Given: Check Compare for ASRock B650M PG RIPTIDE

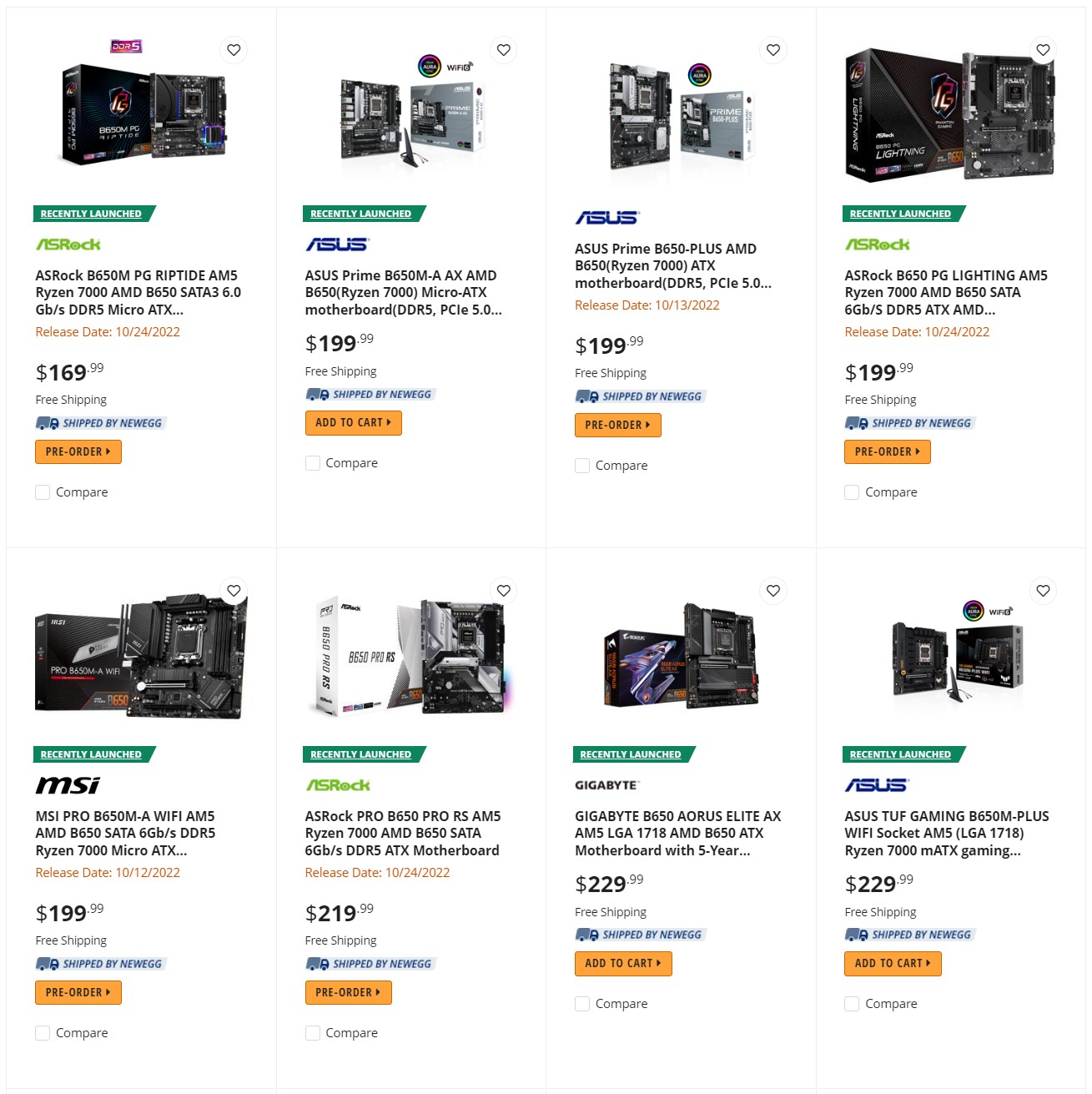Looking at the screenshot, I should [43, 492].
